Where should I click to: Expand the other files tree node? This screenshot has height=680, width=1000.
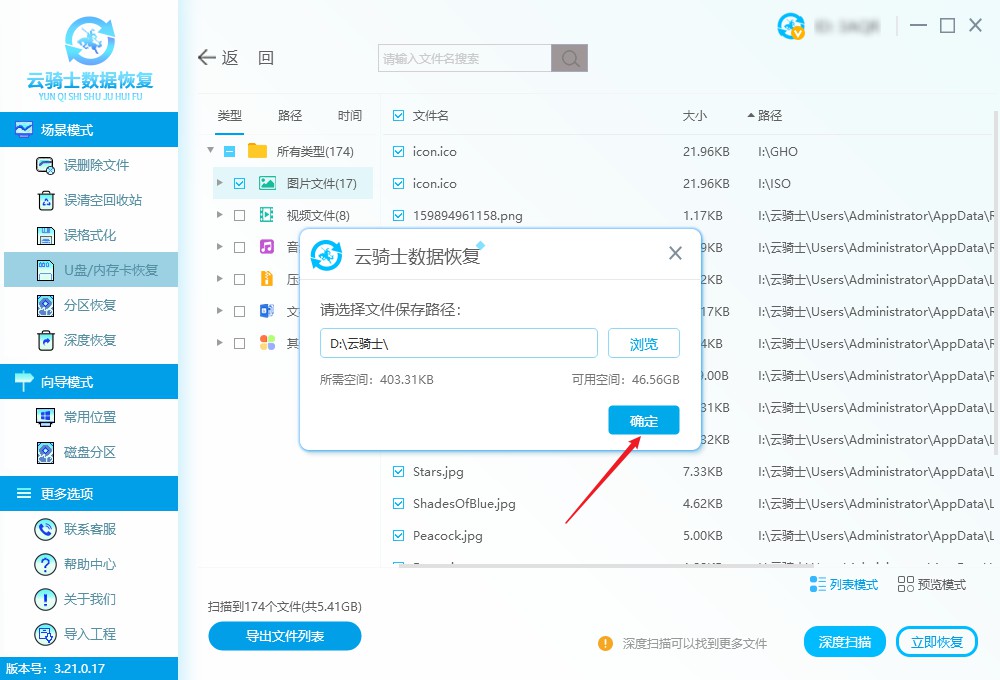point(219,343)
